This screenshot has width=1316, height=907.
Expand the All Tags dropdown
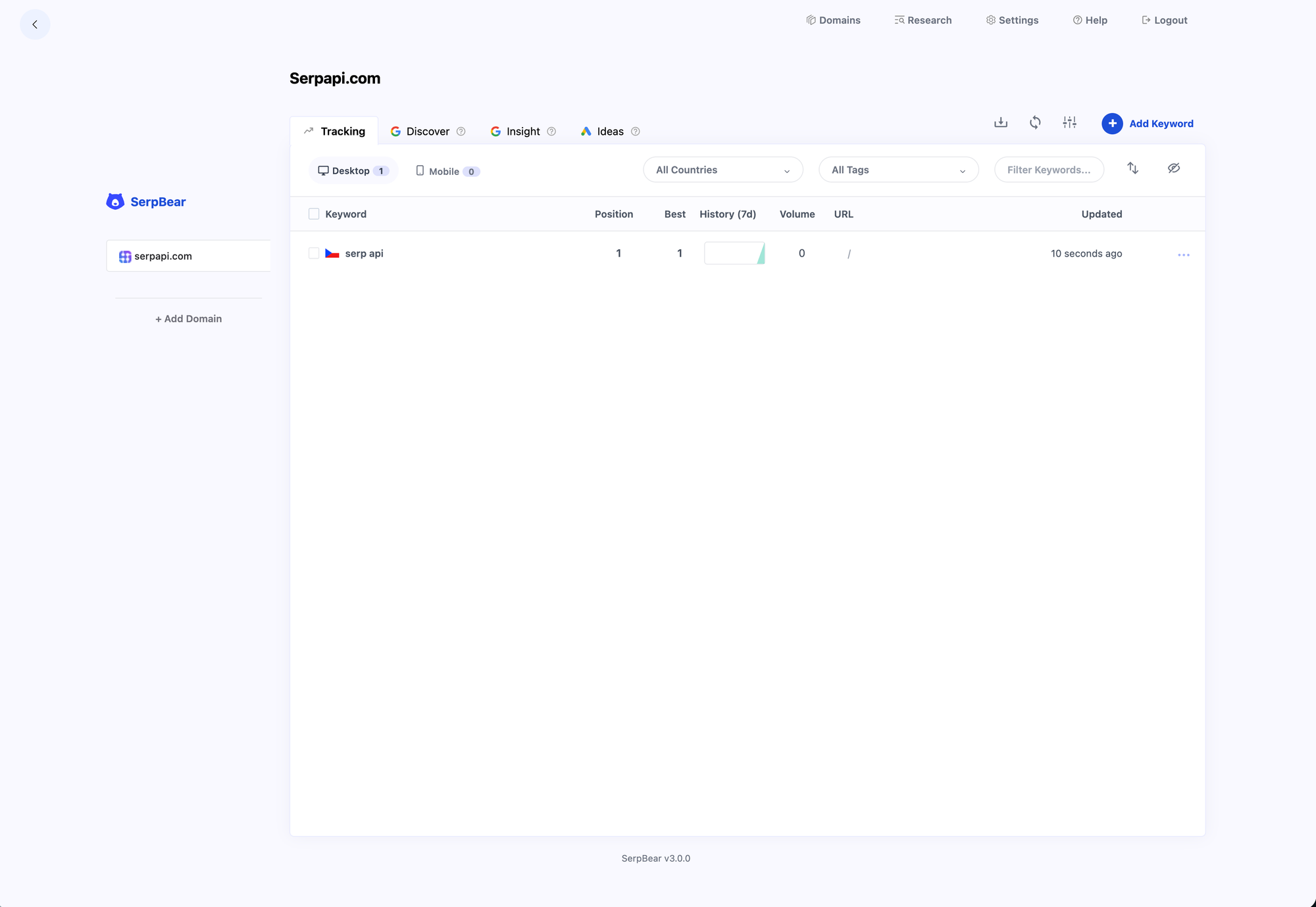point(898,170)
